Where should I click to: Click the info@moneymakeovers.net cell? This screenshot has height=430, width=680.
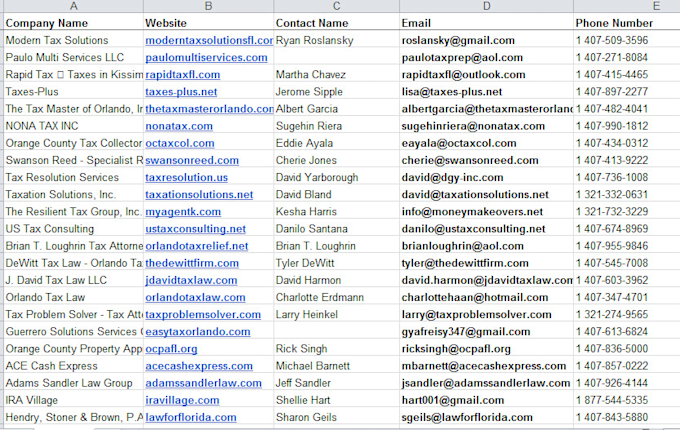coord(487,212)
